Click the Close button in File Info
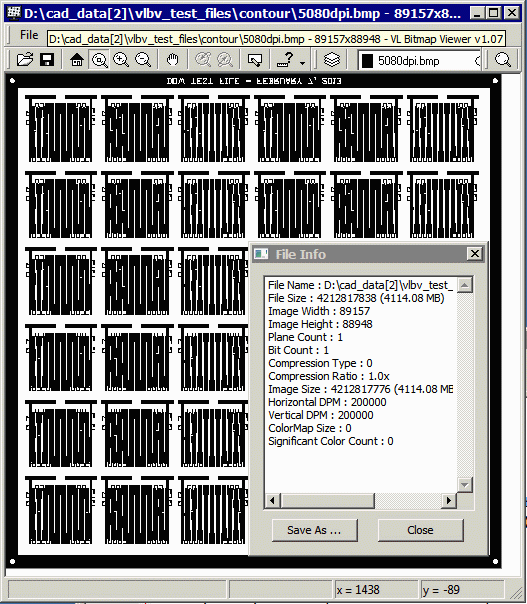The height and width of the screenshot is (604, 527). pyautogui.click(x=420, y=530)
